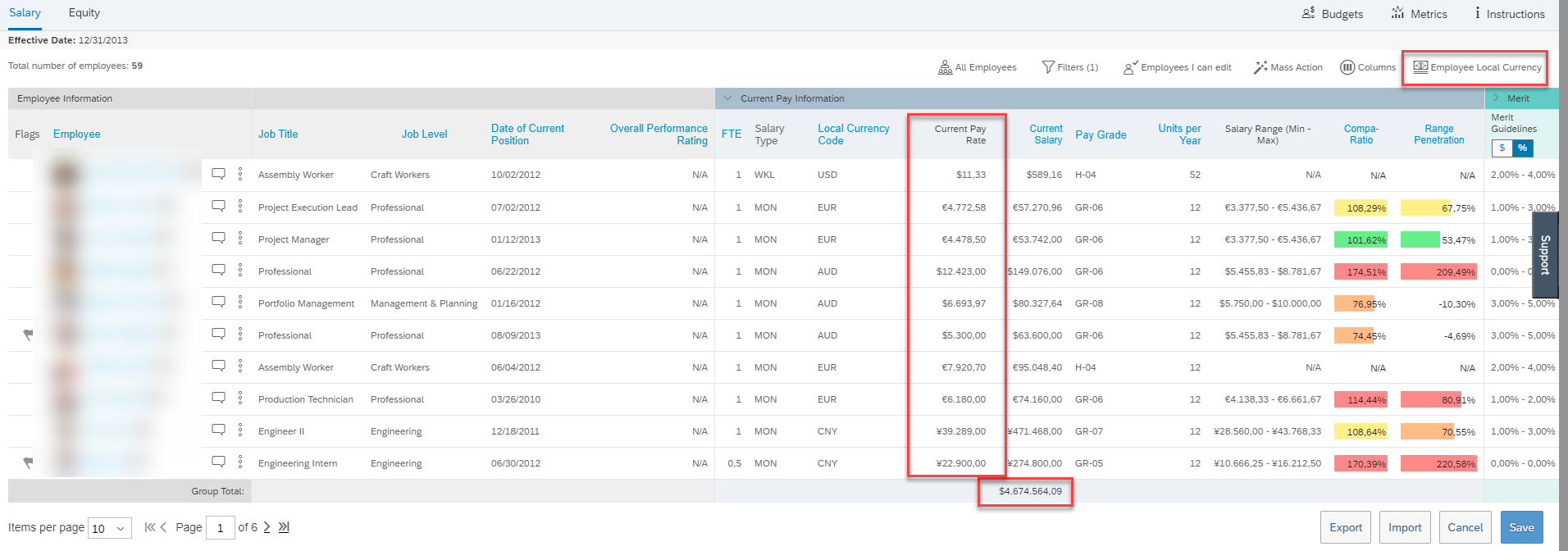The image size is (1568, 551).
Task: Sort by FTE column
Action: point(732,134)
